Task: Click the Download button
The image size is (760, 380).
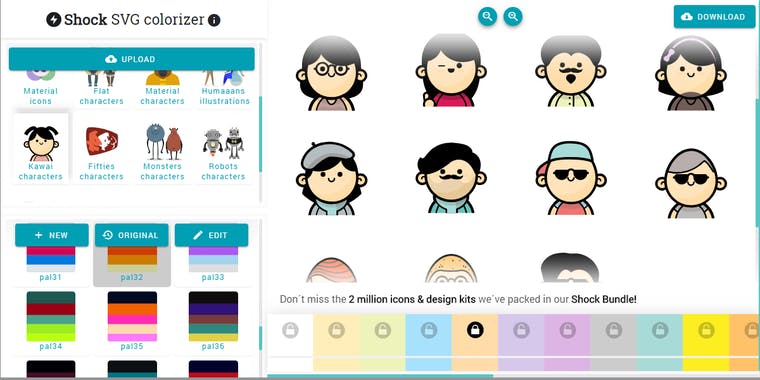Action: pos(714,16)
